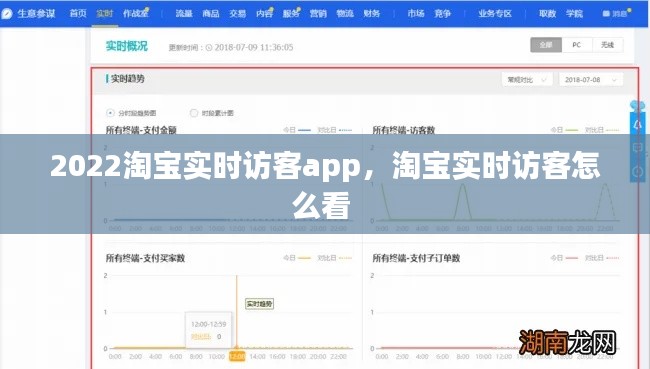This screenshot has width=650, height=369.
Task: Switch to PC terminal toggle
Action: click(x=577, y=45)
